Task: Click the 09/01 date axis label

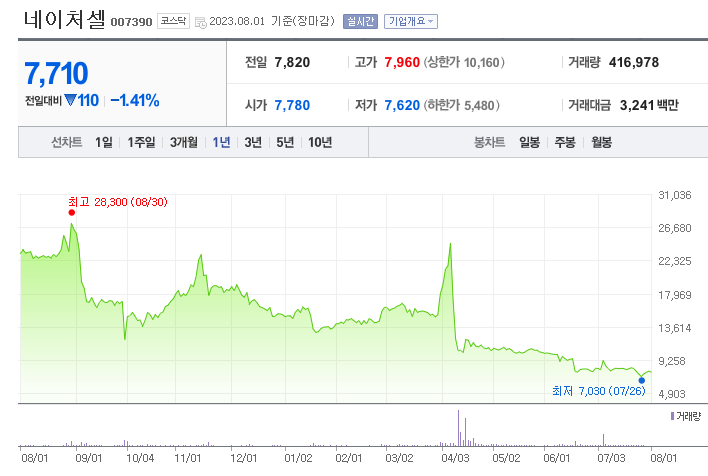Action: (88, 458)
